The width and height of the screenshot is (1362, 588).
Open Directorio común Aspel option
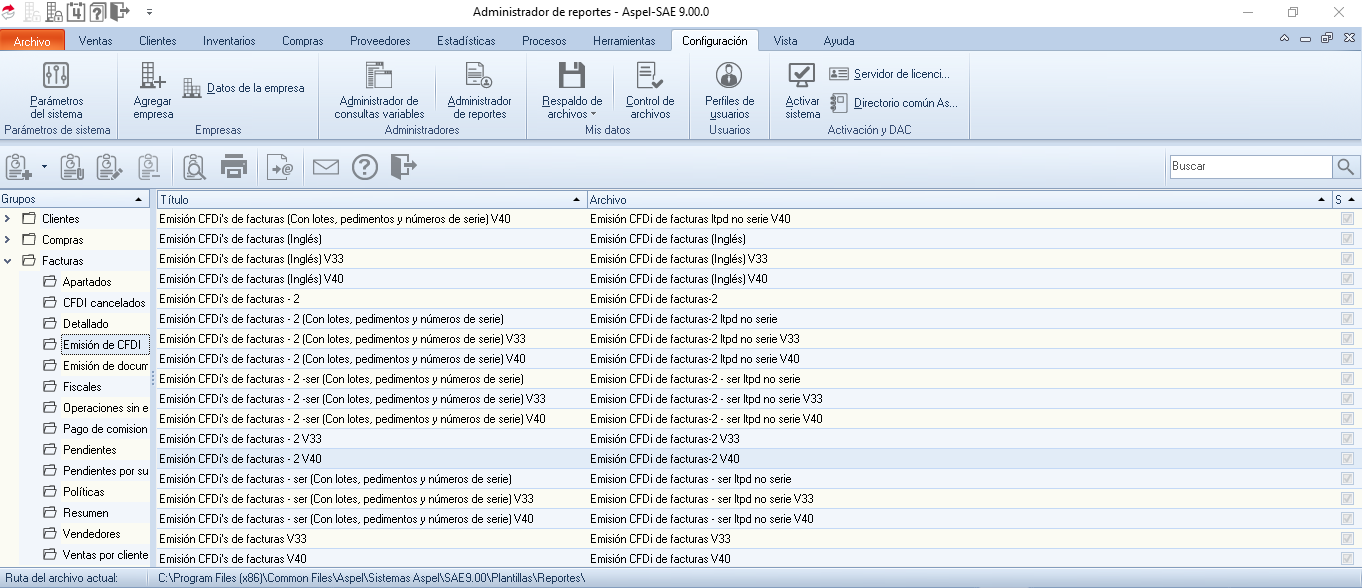[x=893, y=102]
